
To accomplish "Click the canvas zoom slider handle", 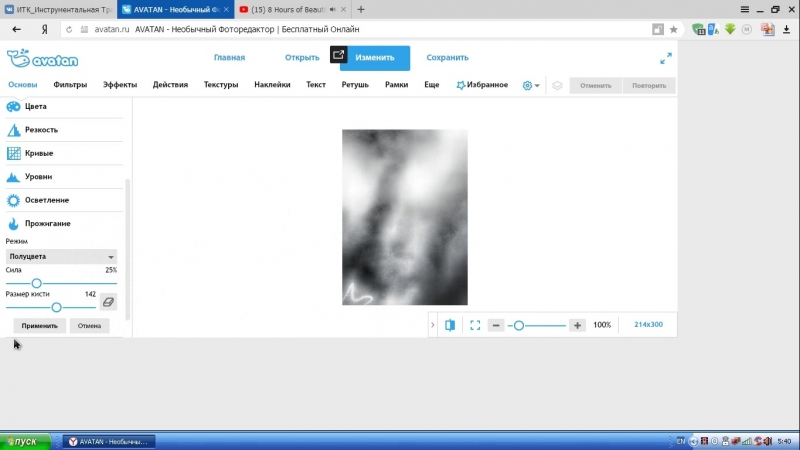I will [518, 325].
